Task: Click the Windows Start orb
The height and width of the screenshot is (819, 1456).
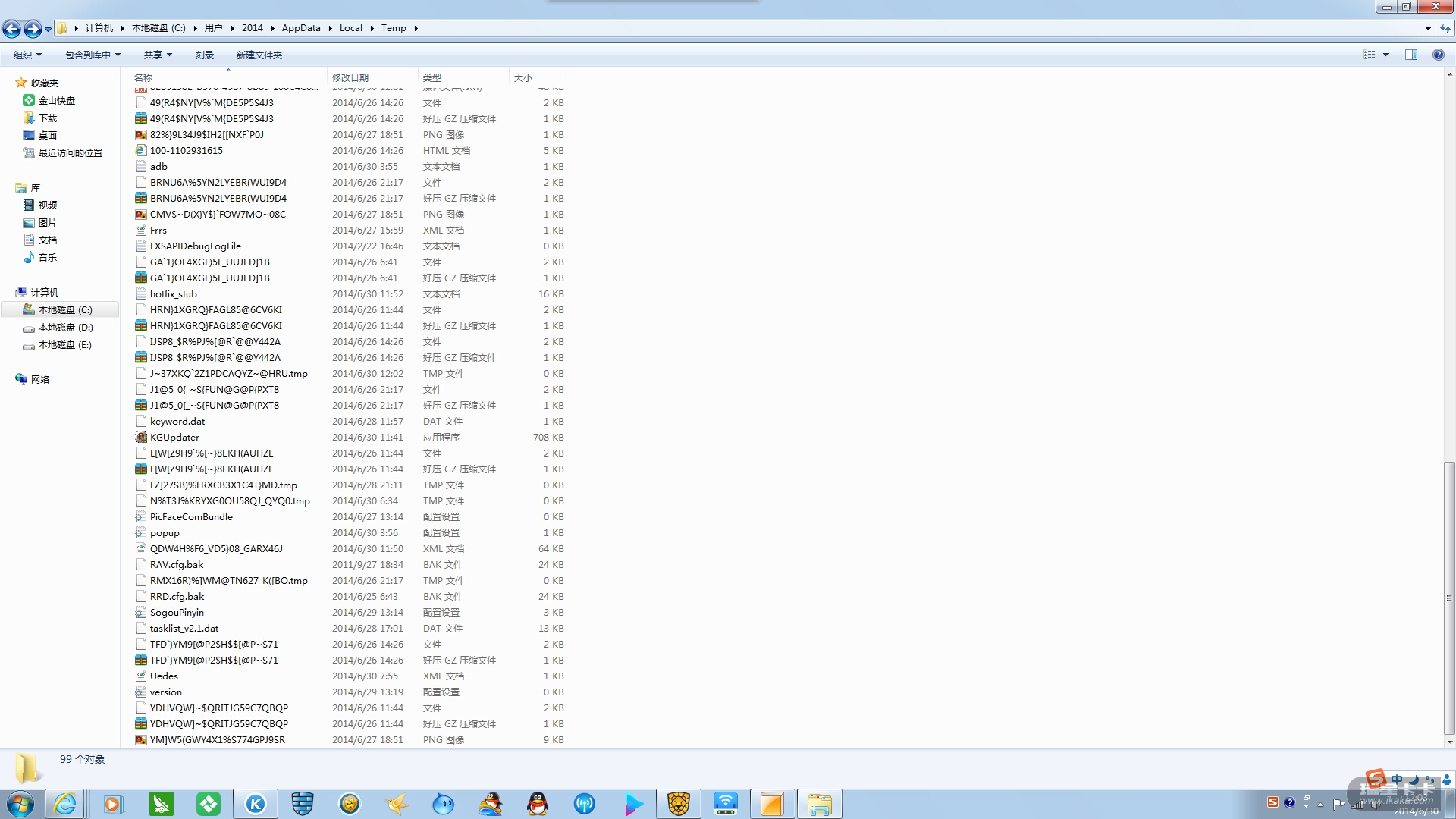Action: point(20,804)
